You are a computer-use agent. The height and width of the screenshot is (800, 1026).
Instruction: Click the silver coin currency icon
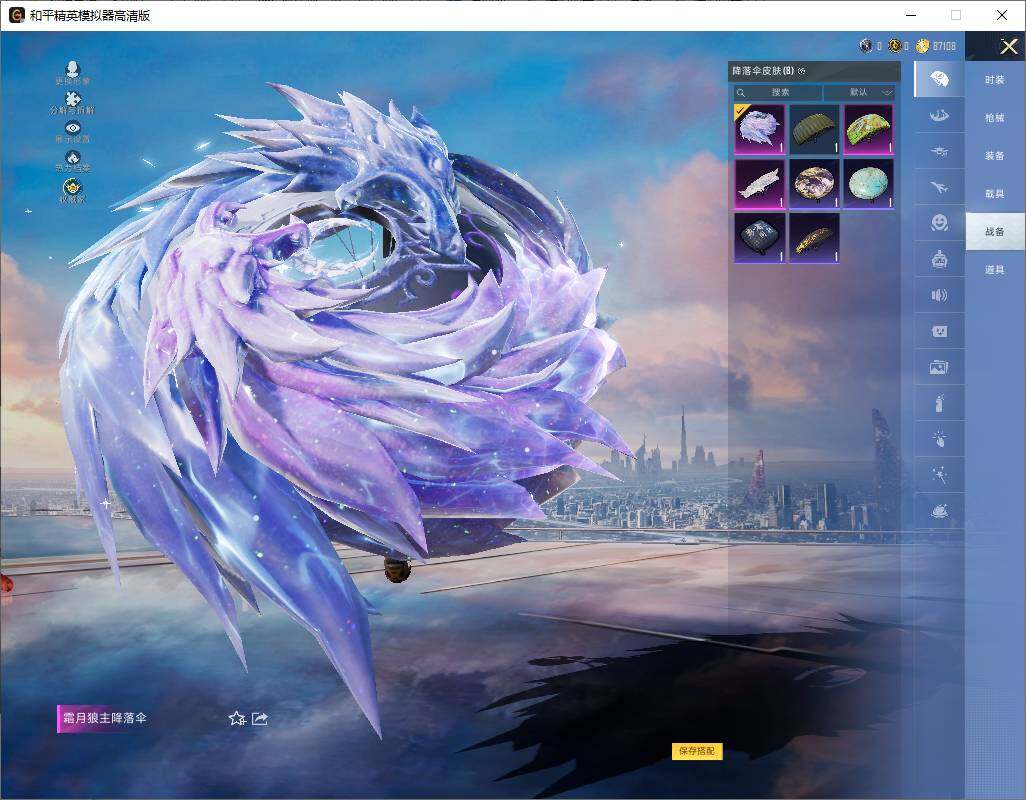tap(866, 46)
